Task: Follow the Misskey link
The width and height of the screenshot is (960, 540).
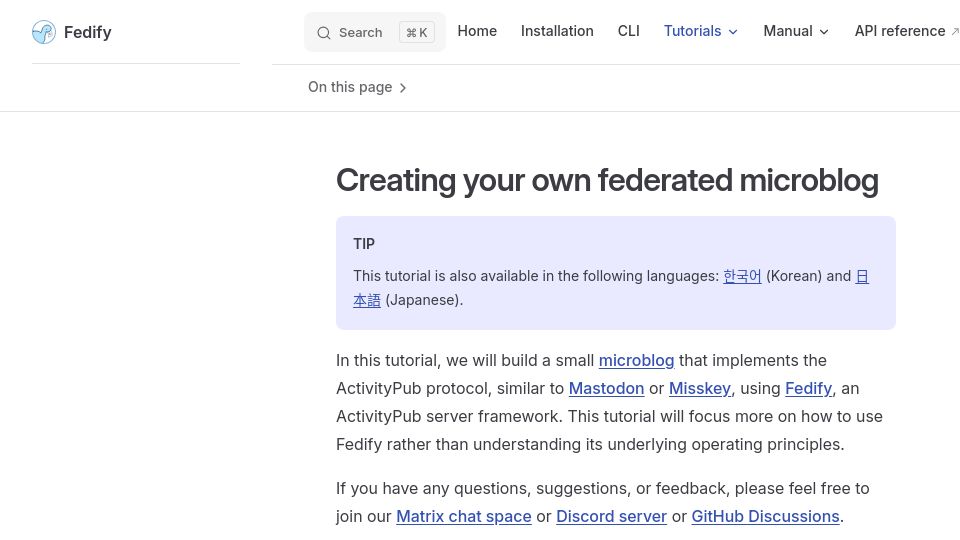Action: click(700, 389)
